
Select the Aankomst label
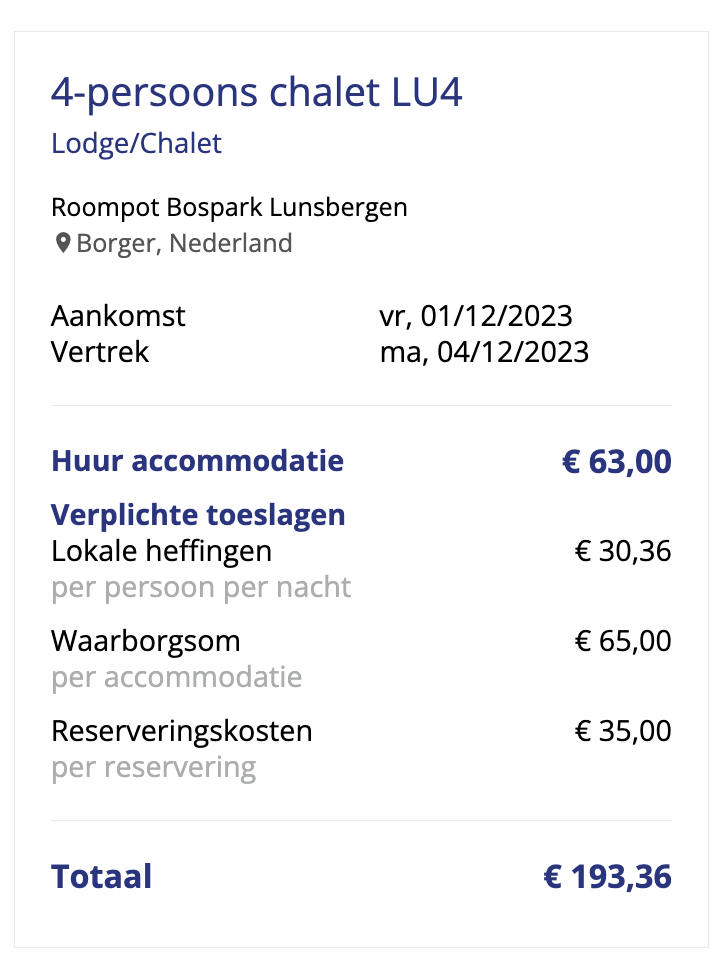click(x=118, y=316)
